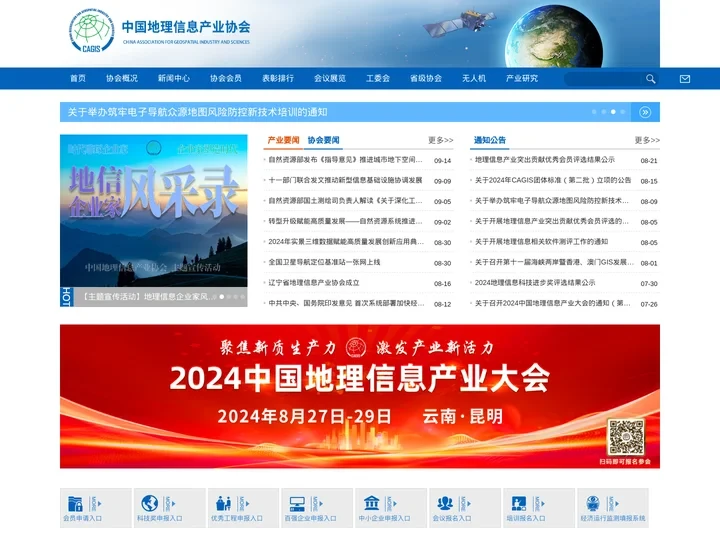Open 优秀工程申报入口 icon tile

(243, 508)
